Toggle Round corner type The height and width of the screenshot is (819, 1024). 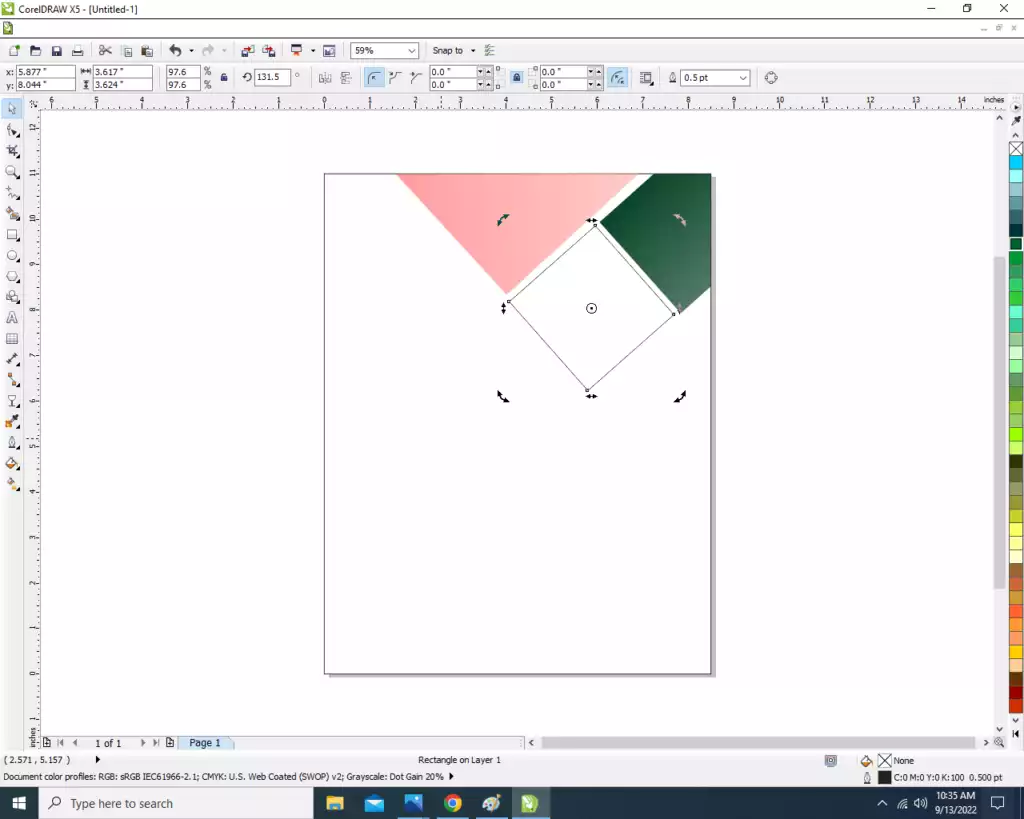click(x=374, y=78)
